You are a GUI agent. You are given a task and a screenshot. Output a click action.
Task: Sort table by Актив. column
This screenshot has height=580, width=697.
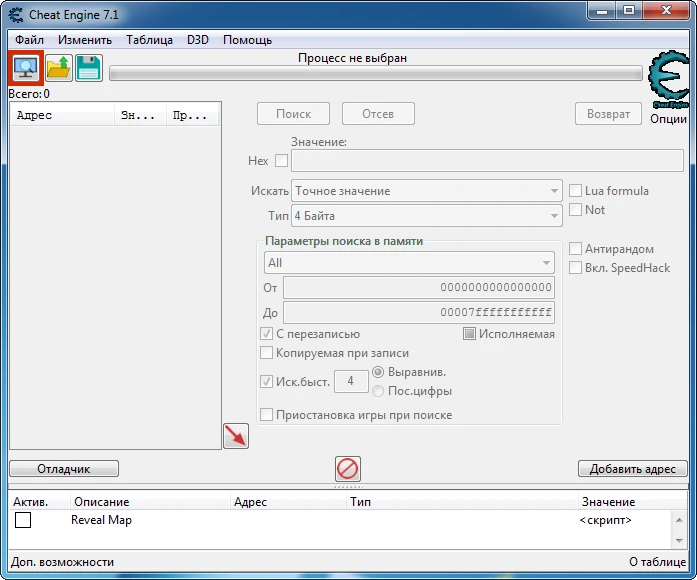tap(39, 502)
